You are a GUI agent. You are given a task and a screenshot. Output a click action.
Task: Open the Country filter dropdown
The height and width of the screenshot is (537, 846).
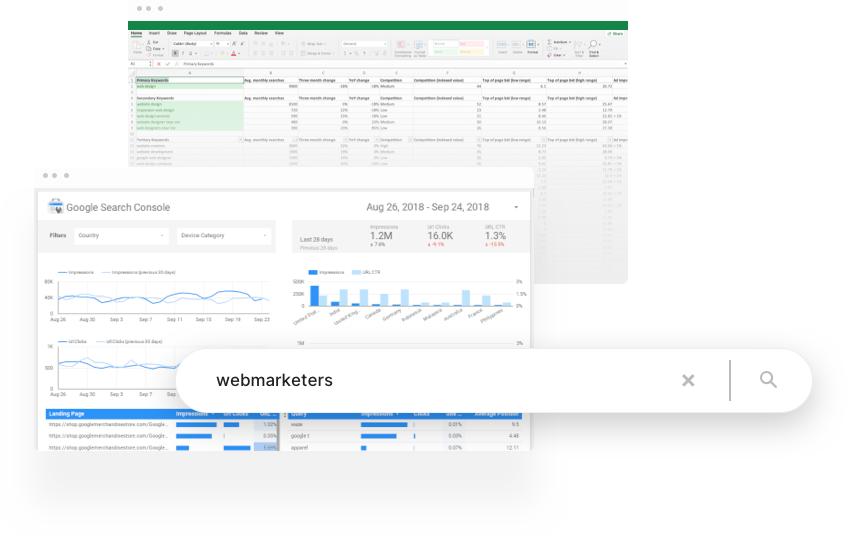pos(122,236)
